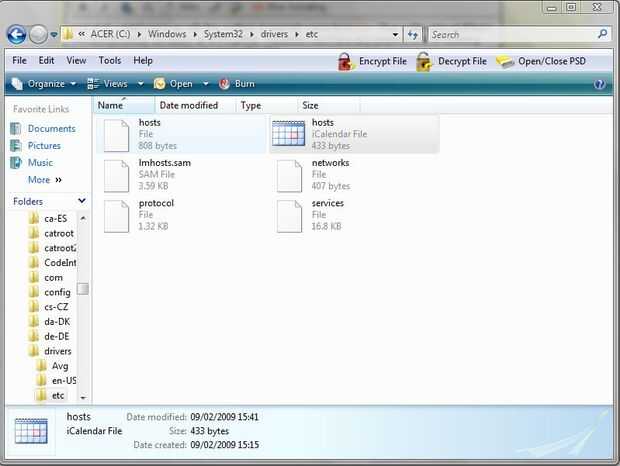Sort by Date modified column header
Viewport: 620px width, 466px height.
195,106
